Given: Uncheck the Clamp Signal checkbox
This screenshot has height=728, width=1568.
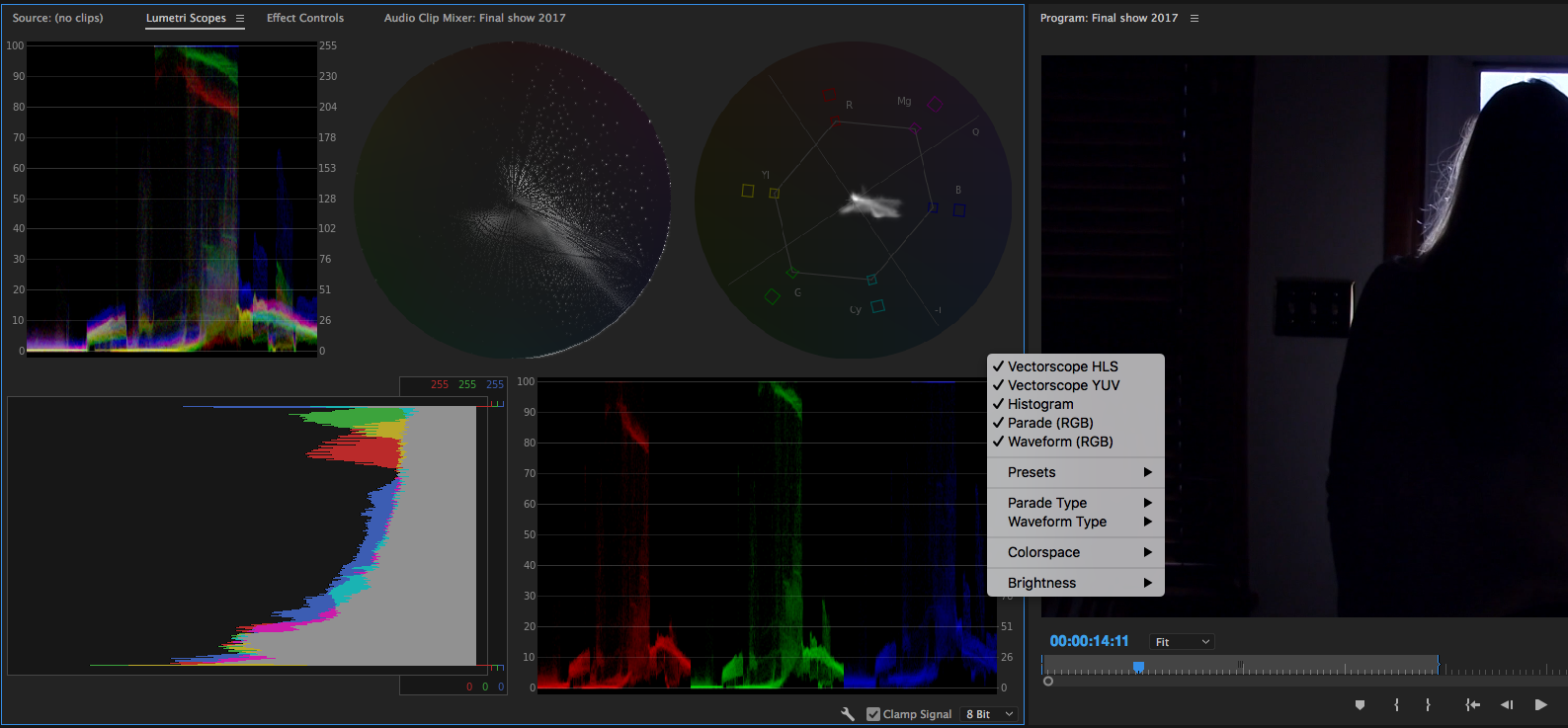Looking at the screenshot, I should coord(873,714).
